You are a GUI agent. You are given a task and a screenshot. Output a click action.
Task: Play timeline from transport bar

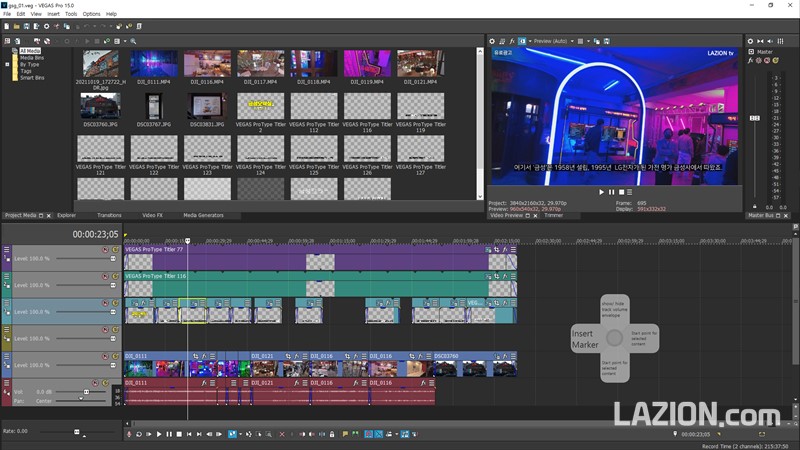(159, 434)
